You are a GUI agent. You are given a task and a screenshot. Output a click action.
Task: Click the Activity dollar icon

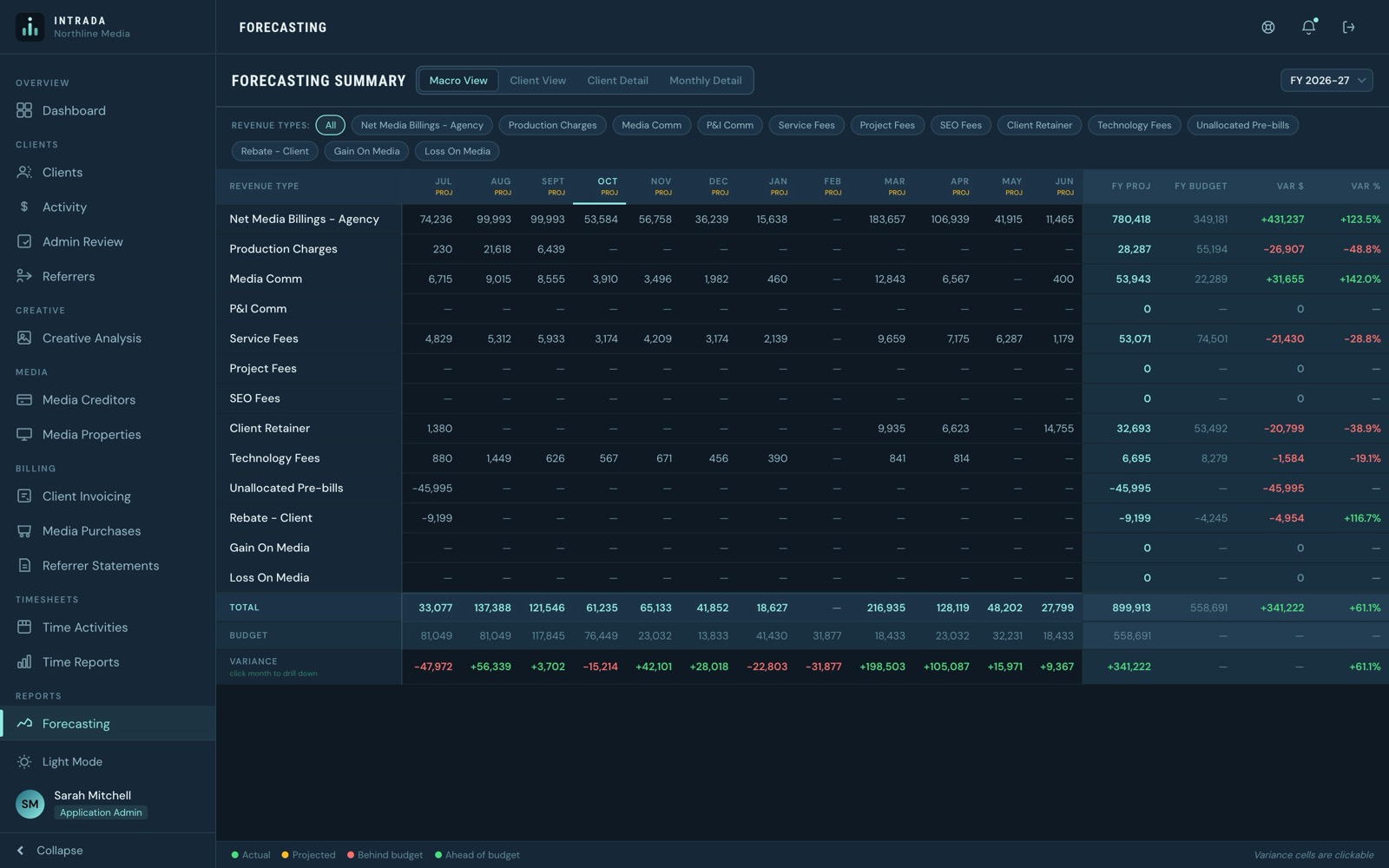[x=24, y=207]
